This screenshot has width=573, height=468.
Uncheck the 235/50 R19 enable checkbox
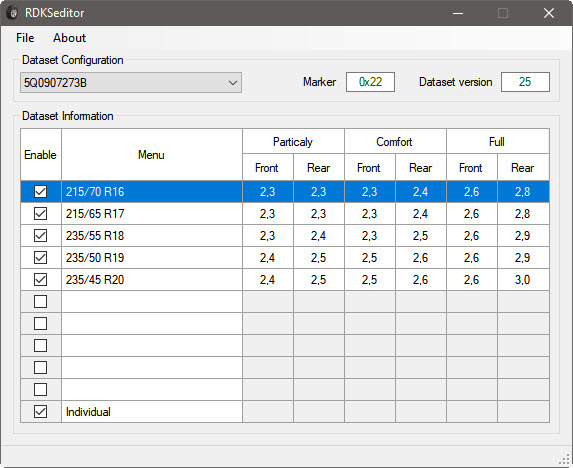click(x=41, y=258)
